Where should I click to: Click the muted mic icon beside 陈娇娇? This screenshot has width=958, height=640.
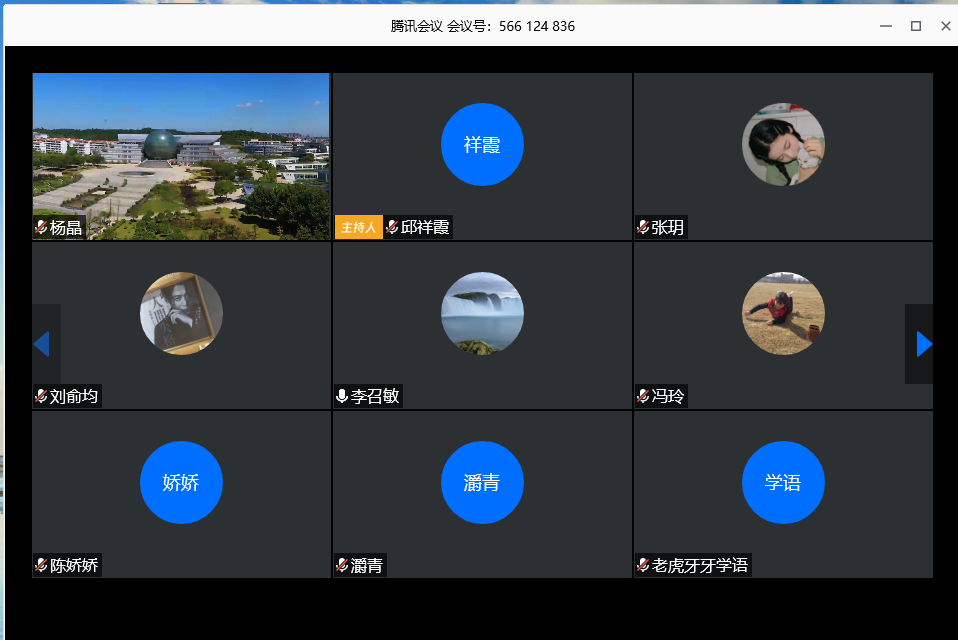pyautogui.click(x=41, y=566)
